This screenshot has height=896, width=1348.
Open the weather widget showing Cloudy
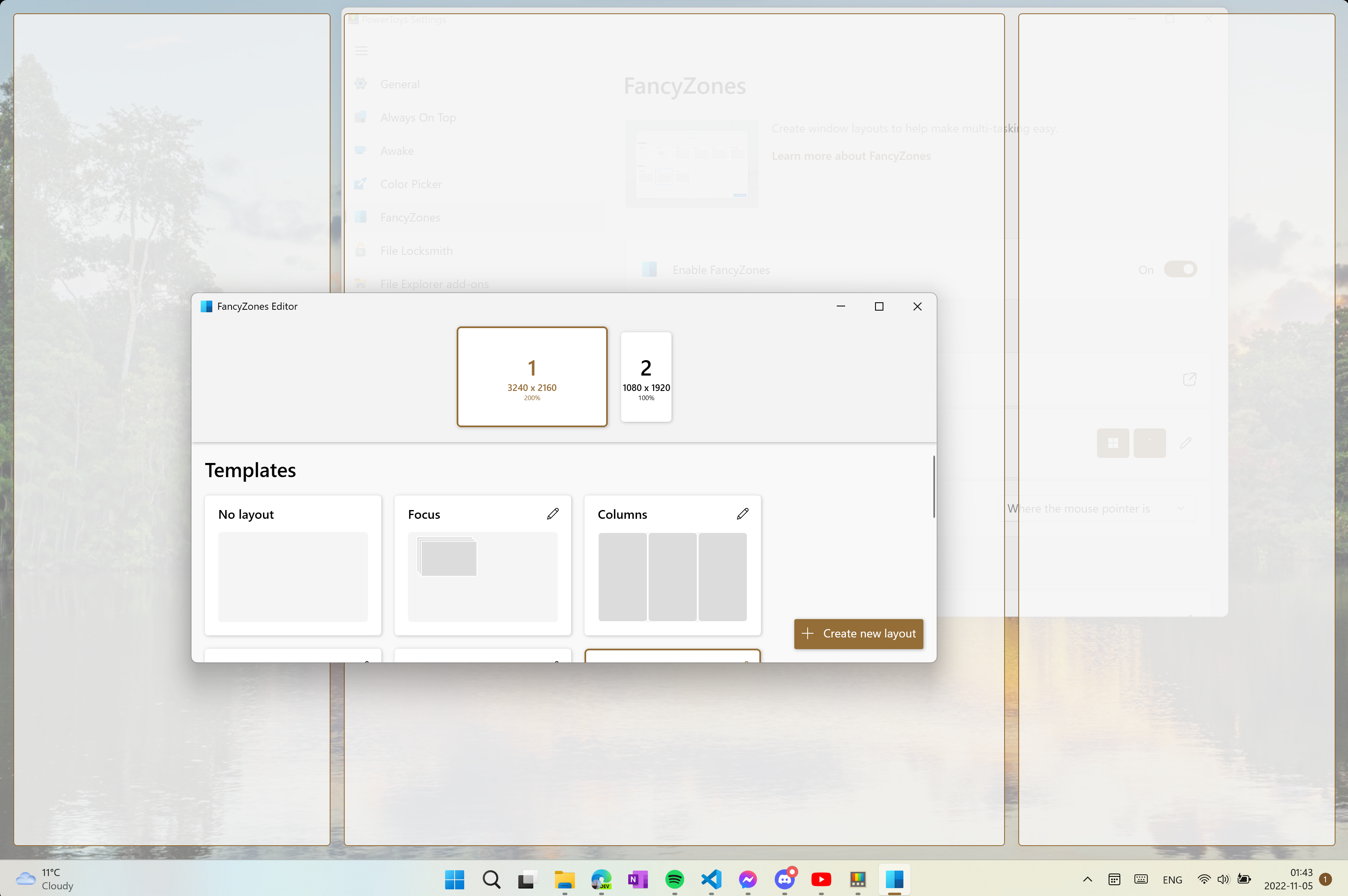45,879
